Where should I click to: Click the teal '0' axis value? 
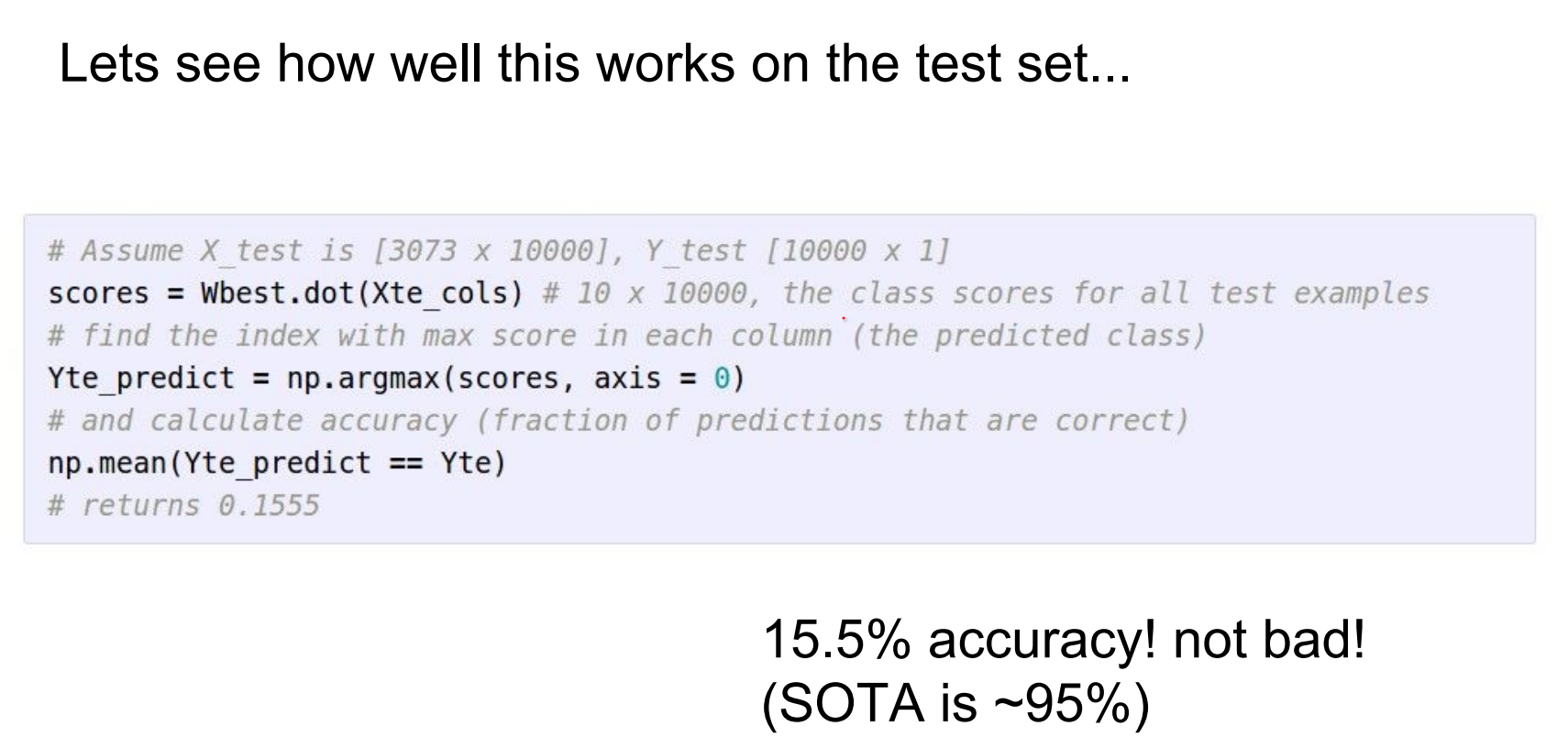click(x=722, y=378)
